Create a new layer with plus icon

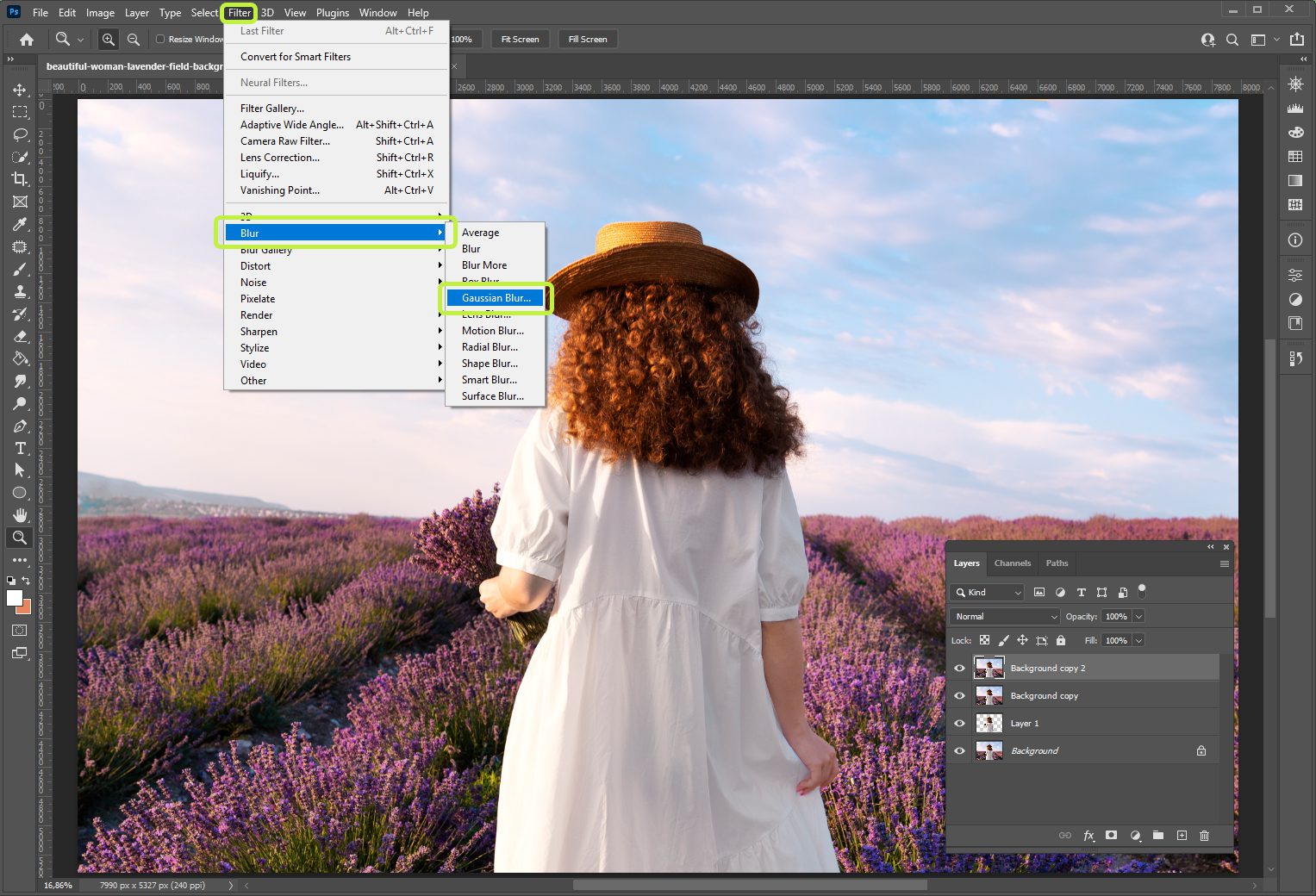(1182, 836)
